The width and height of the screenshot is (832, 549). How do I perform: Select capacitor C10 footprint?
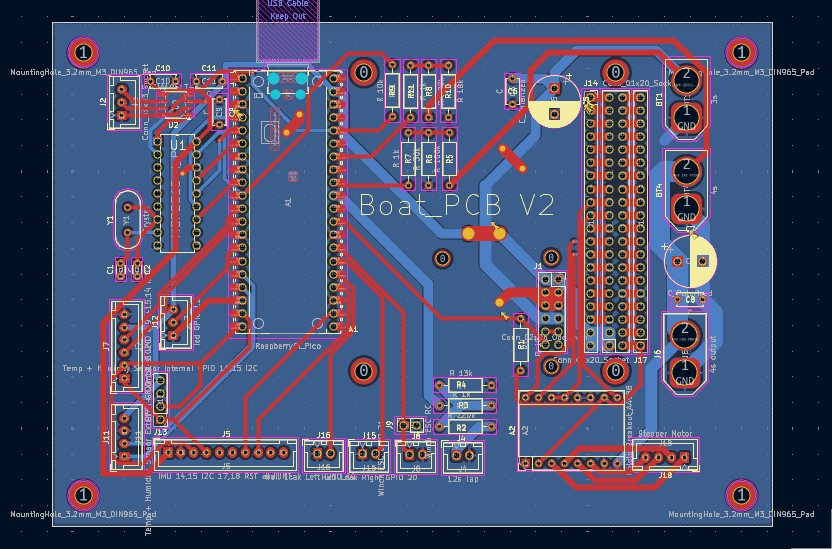pyautogui.click(x=163, y=81)
